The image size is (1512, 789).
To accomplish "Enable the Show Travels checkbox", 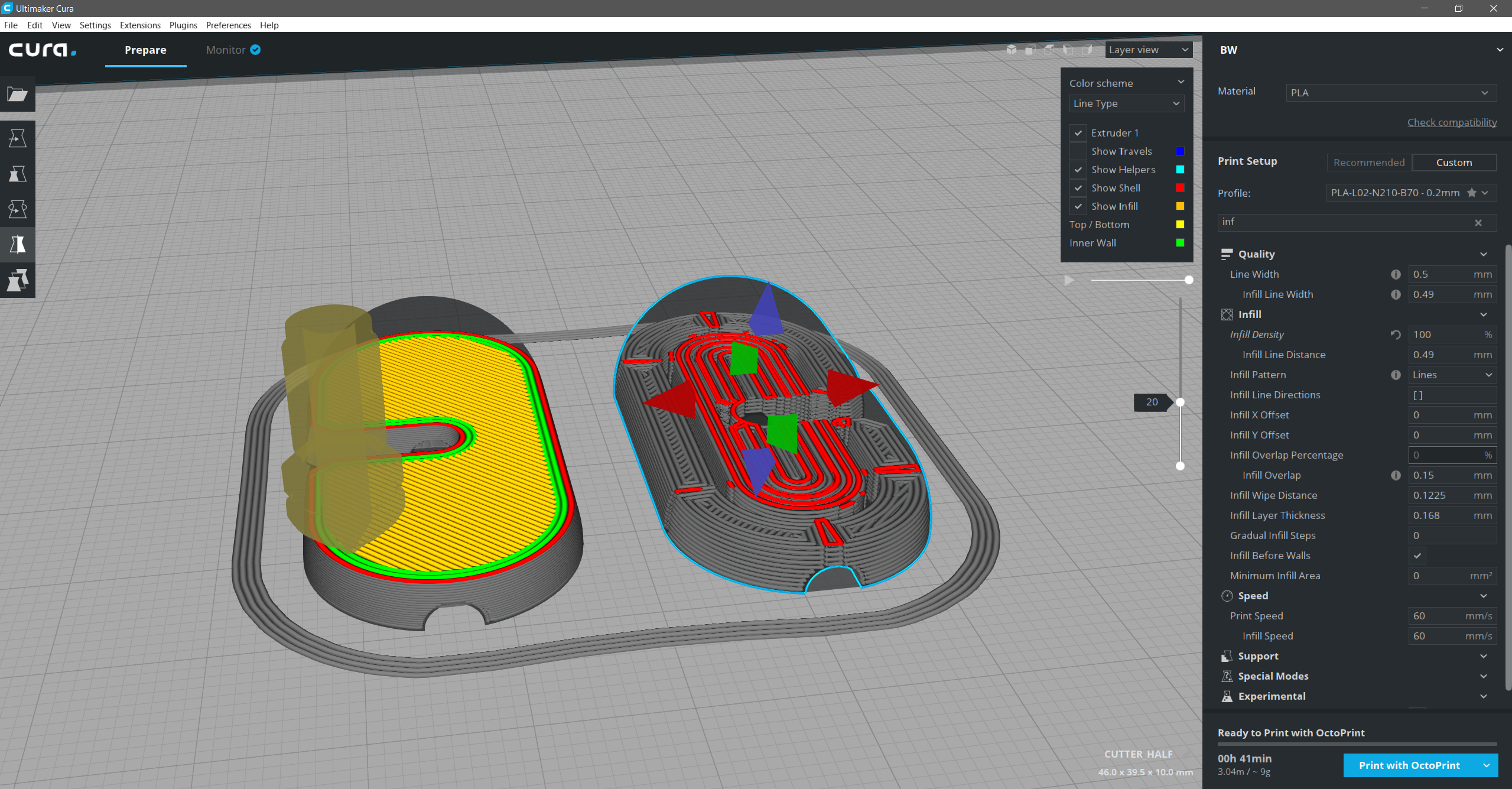I will [x=1078, y=151].
